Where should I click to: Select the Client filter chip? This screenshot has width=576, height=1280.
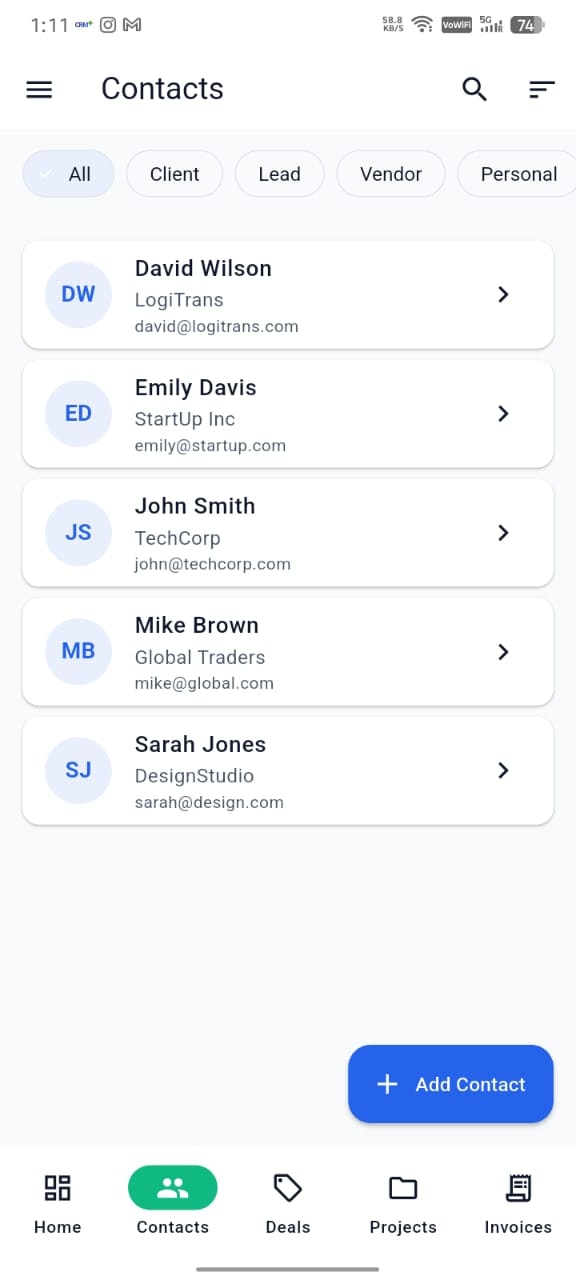(x=174, y=173)
